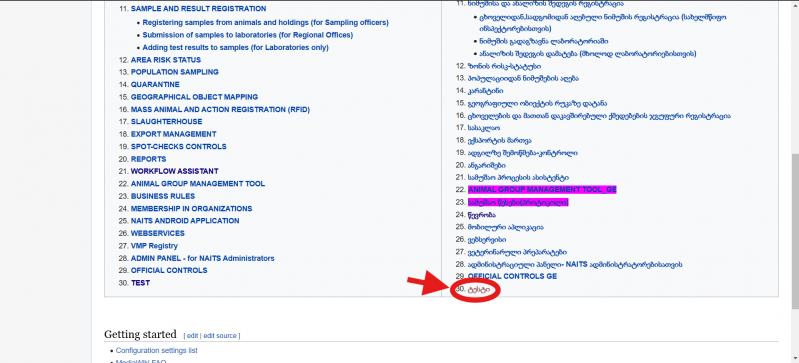Screen dimensions: 799x363
Task: Go to POPULATION SAMPLING page
Action: coord(175,72)
